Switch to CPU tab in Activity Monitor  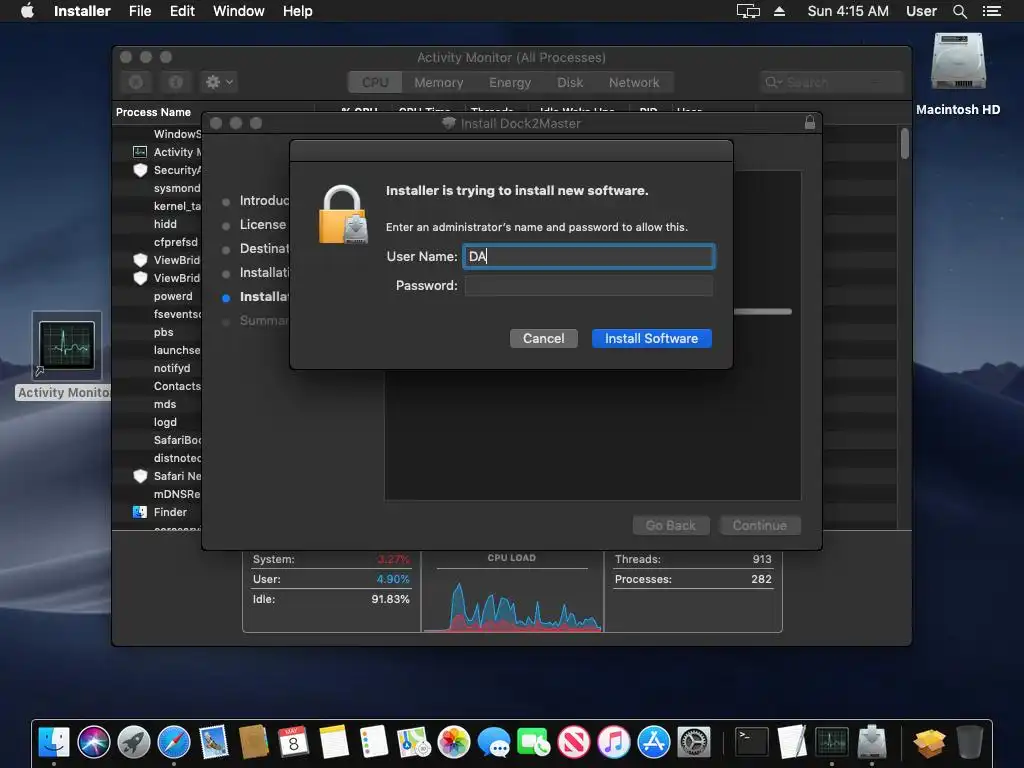(x=375, y=82)
